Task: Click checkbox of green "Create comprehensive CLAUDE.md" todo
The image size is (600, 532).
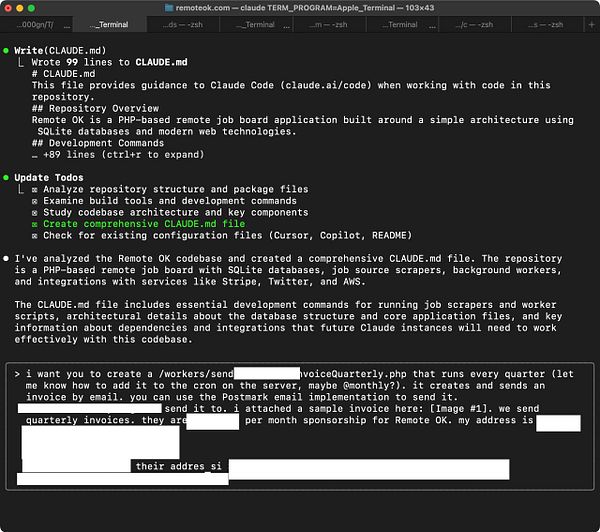Action: point(34,224)
